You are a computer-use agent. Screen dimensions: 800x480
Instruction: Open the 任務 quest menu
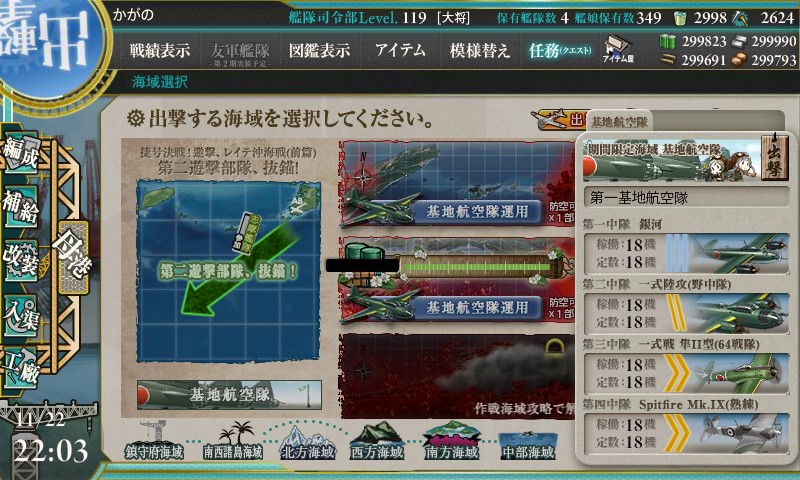coord(560,50)
